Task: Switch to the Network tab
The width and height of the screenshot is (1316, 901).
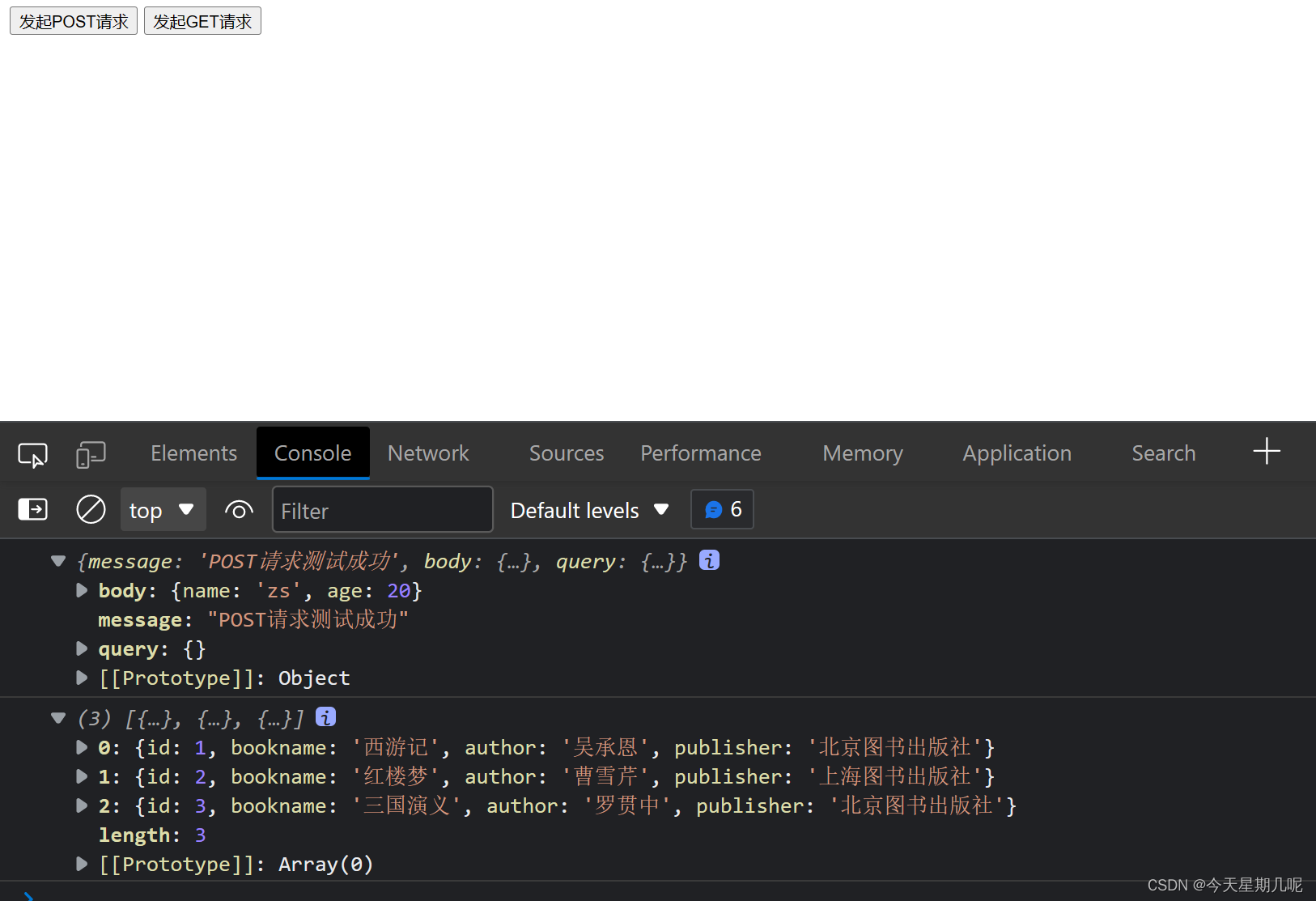Action: point(428,453)
